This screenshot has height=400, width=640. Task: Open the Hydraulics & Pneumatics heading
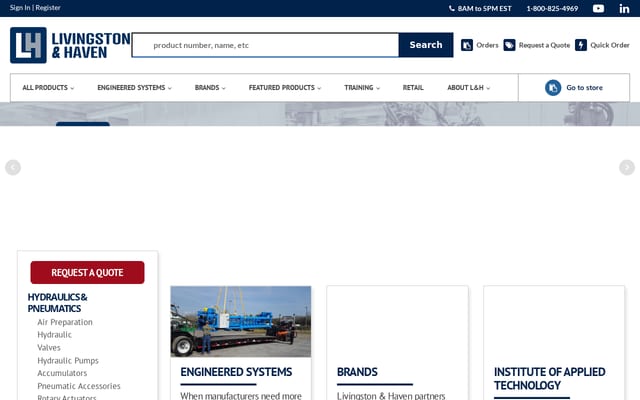pos(57,303)
